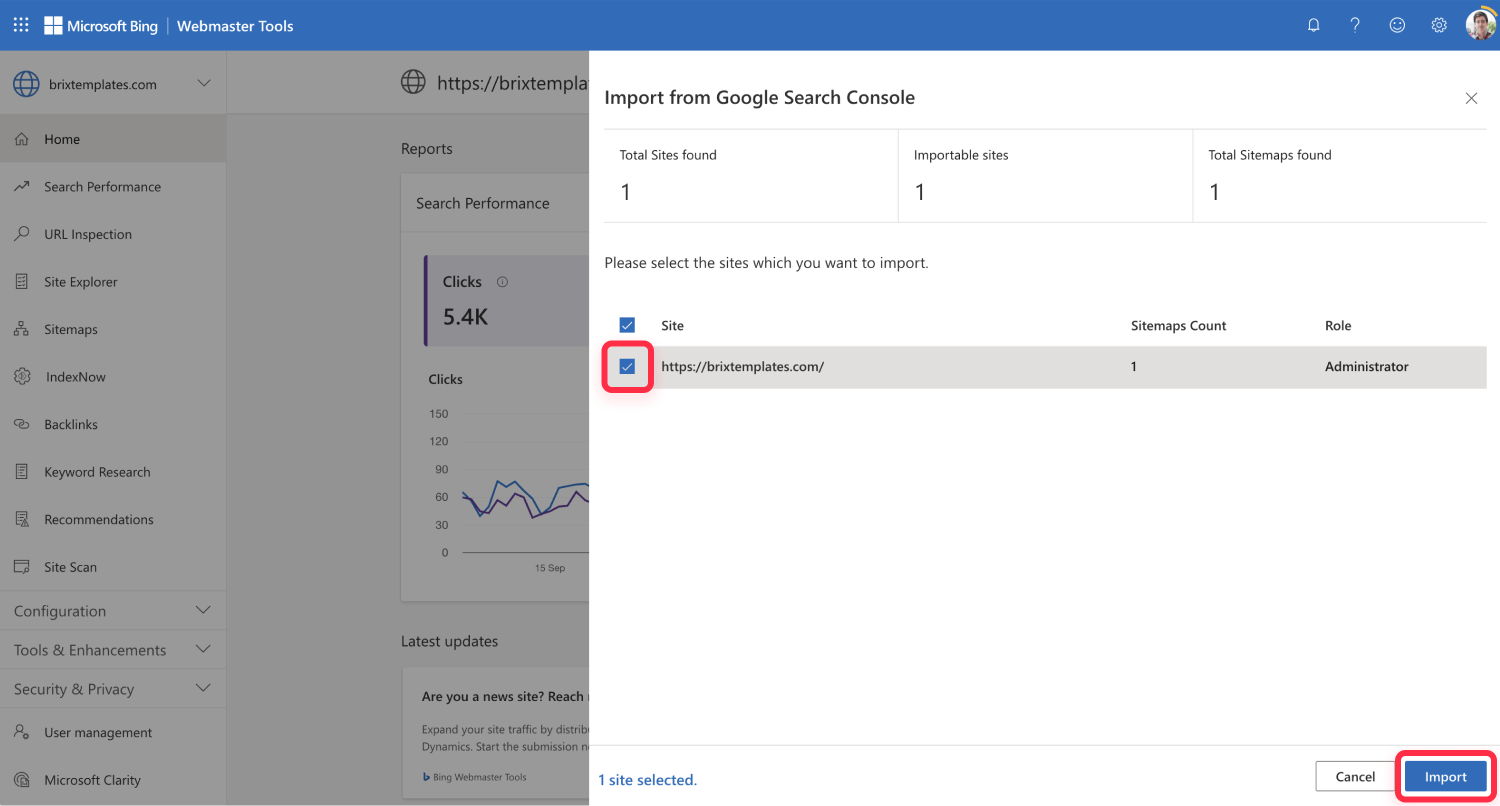The image size is (1500, 806).
Task: Click the Import button
Action: coord(1445,777)
